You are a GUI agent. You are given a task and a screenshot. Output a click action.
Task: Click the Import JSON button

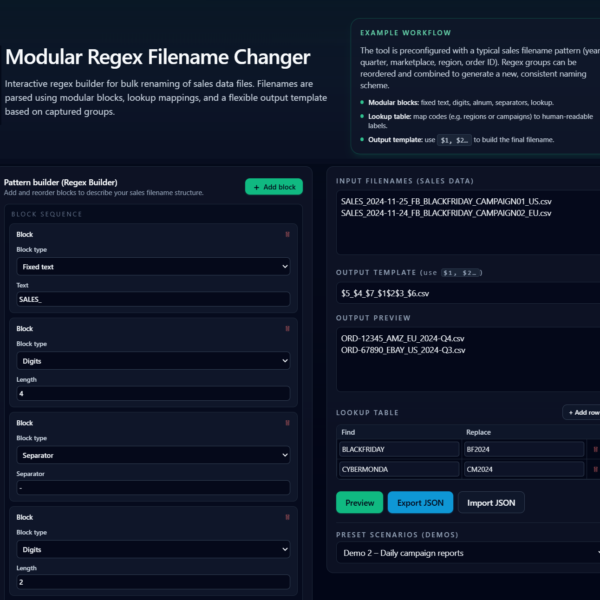[x=491, y=502]
